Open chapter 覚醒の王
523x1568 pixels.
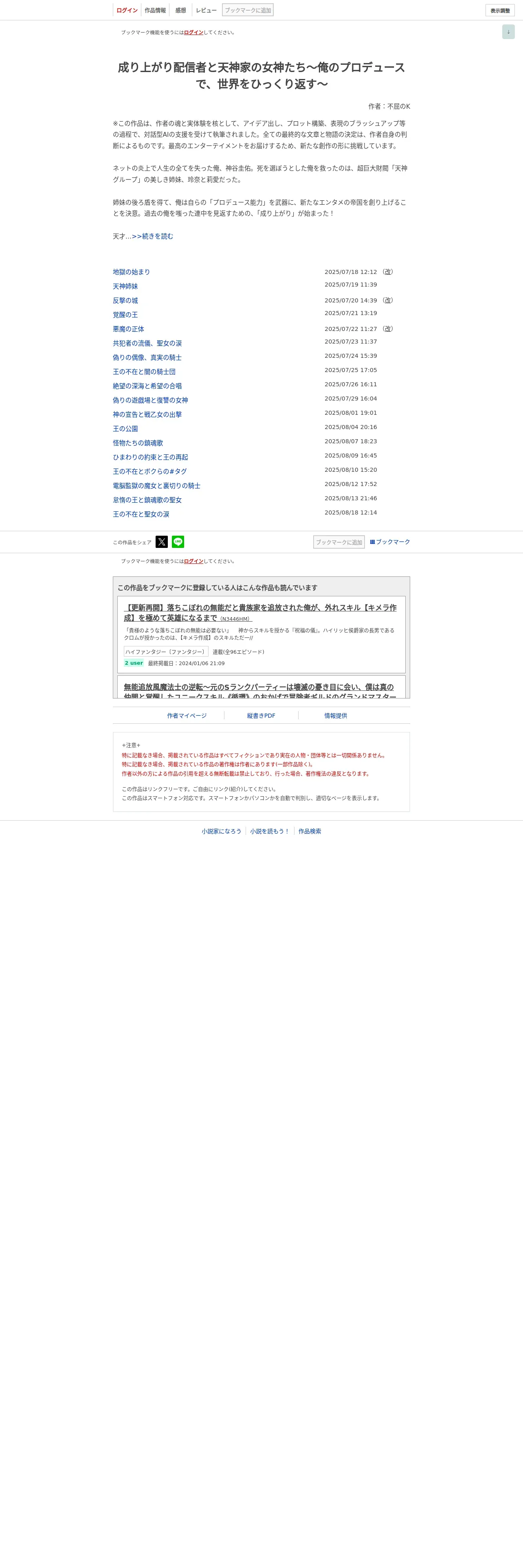(x=125, y=315)
